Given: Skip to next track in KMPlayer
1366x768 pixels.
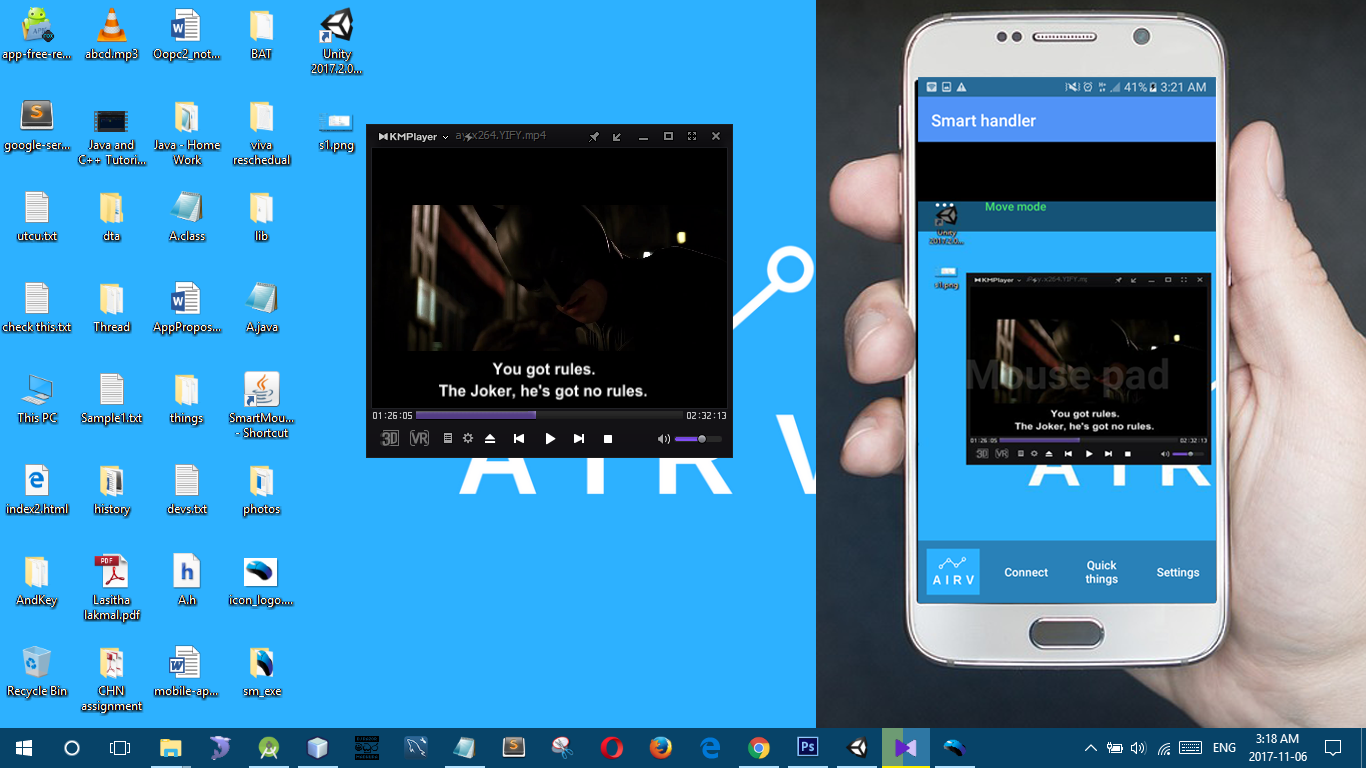Looking at the screenshot, I should (x=579, y=438).
